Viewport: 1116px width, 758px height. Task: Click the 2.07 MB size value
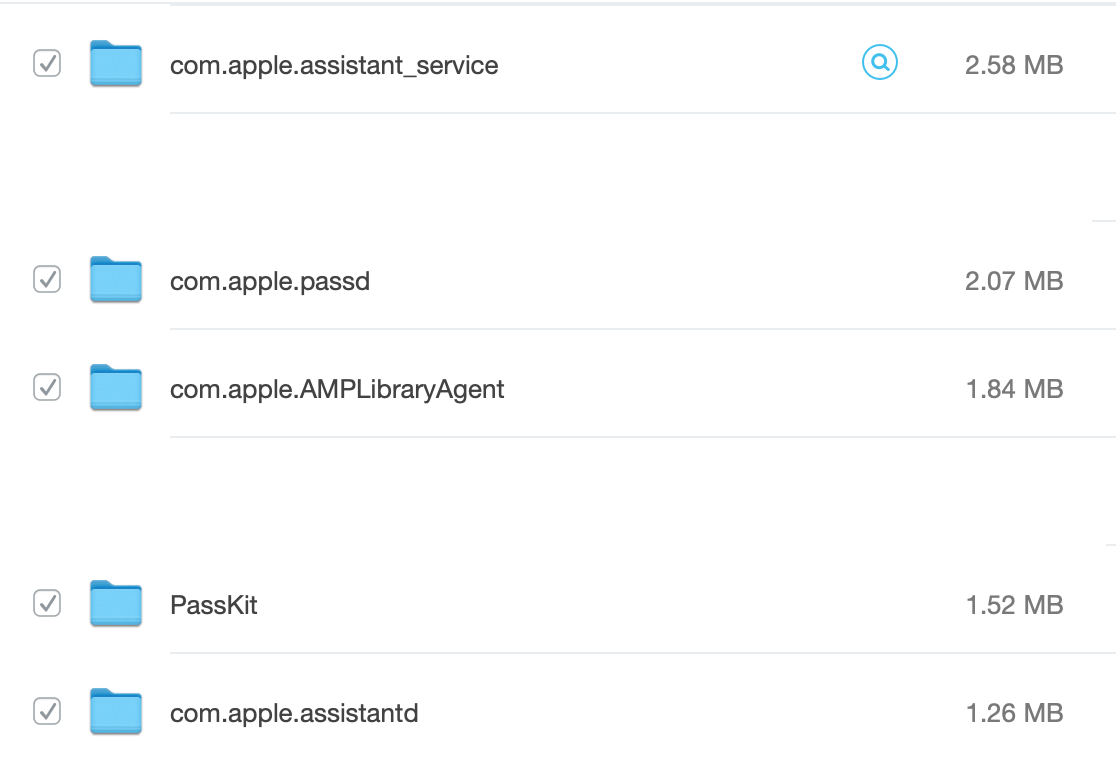point(1013,282)
